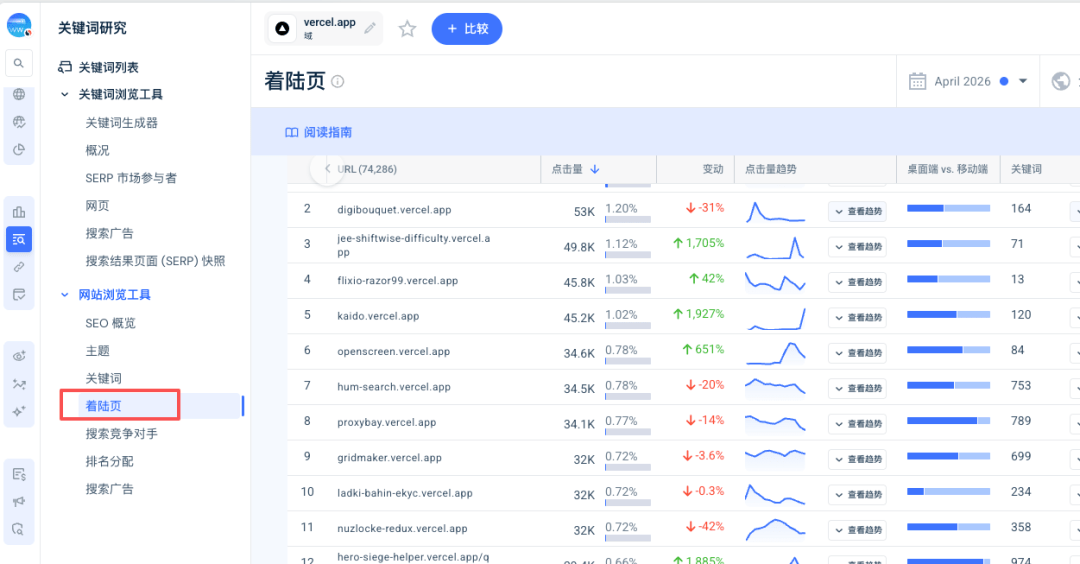Open the chain link icon in left rail
The image size is (1080, 564).
pos(19,267)
